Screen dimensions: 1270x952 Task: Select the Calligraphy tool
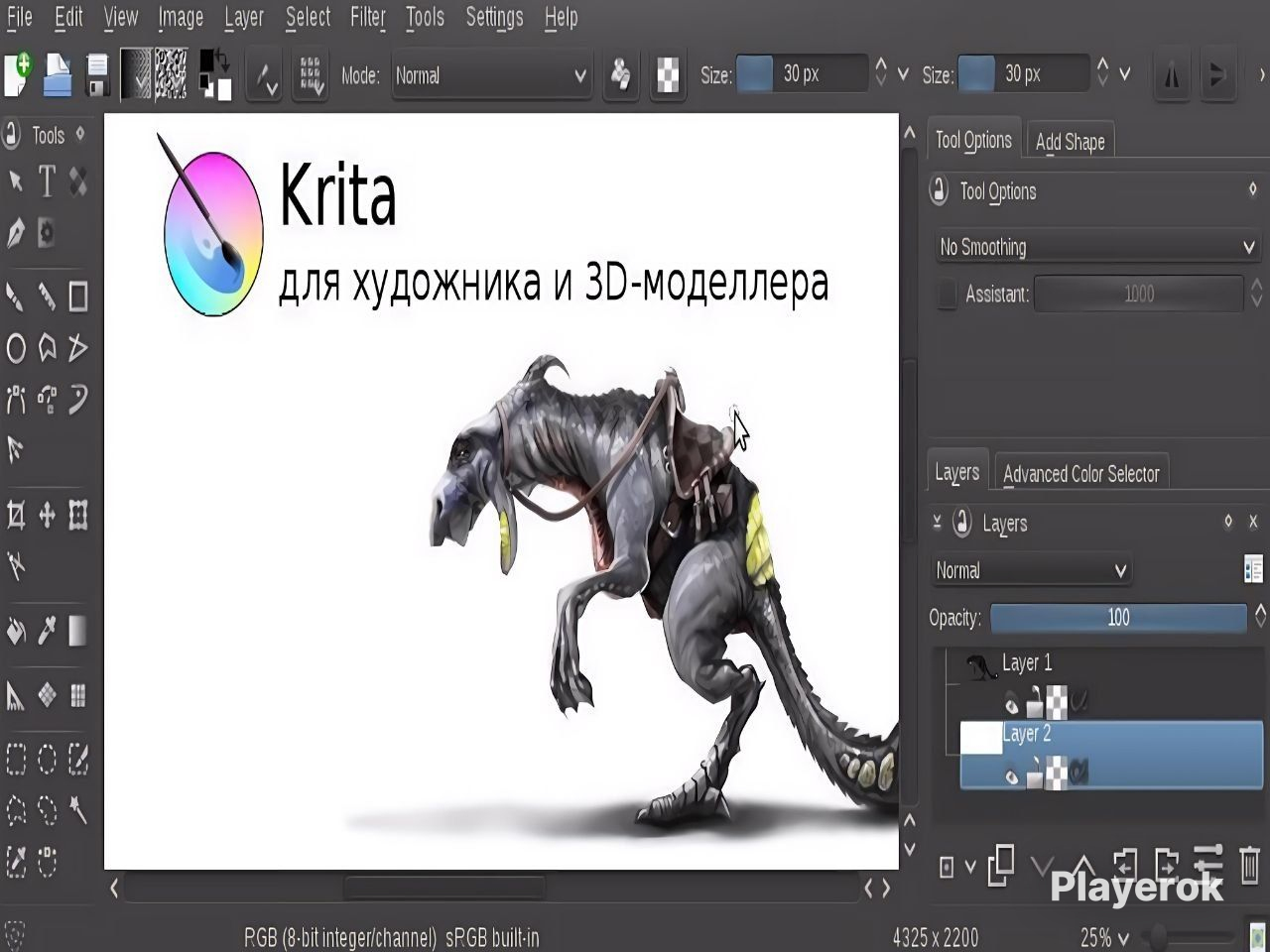pos(15,233)
